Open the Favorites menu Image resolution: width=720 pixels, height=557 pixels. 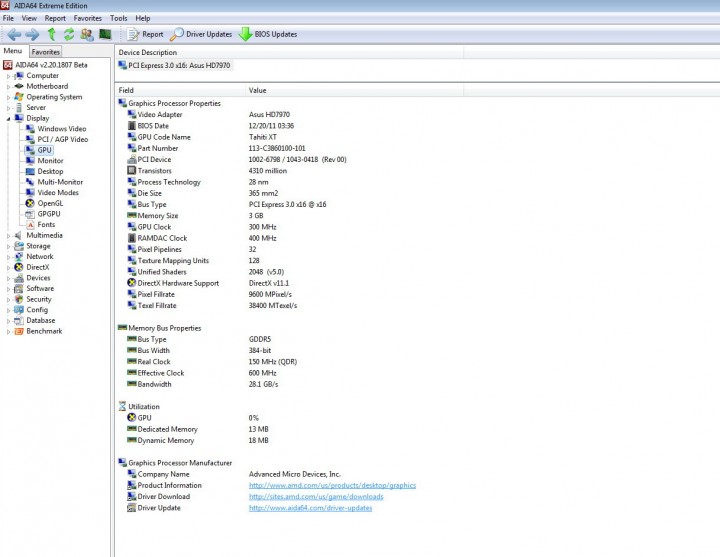[x=88, y=18]
